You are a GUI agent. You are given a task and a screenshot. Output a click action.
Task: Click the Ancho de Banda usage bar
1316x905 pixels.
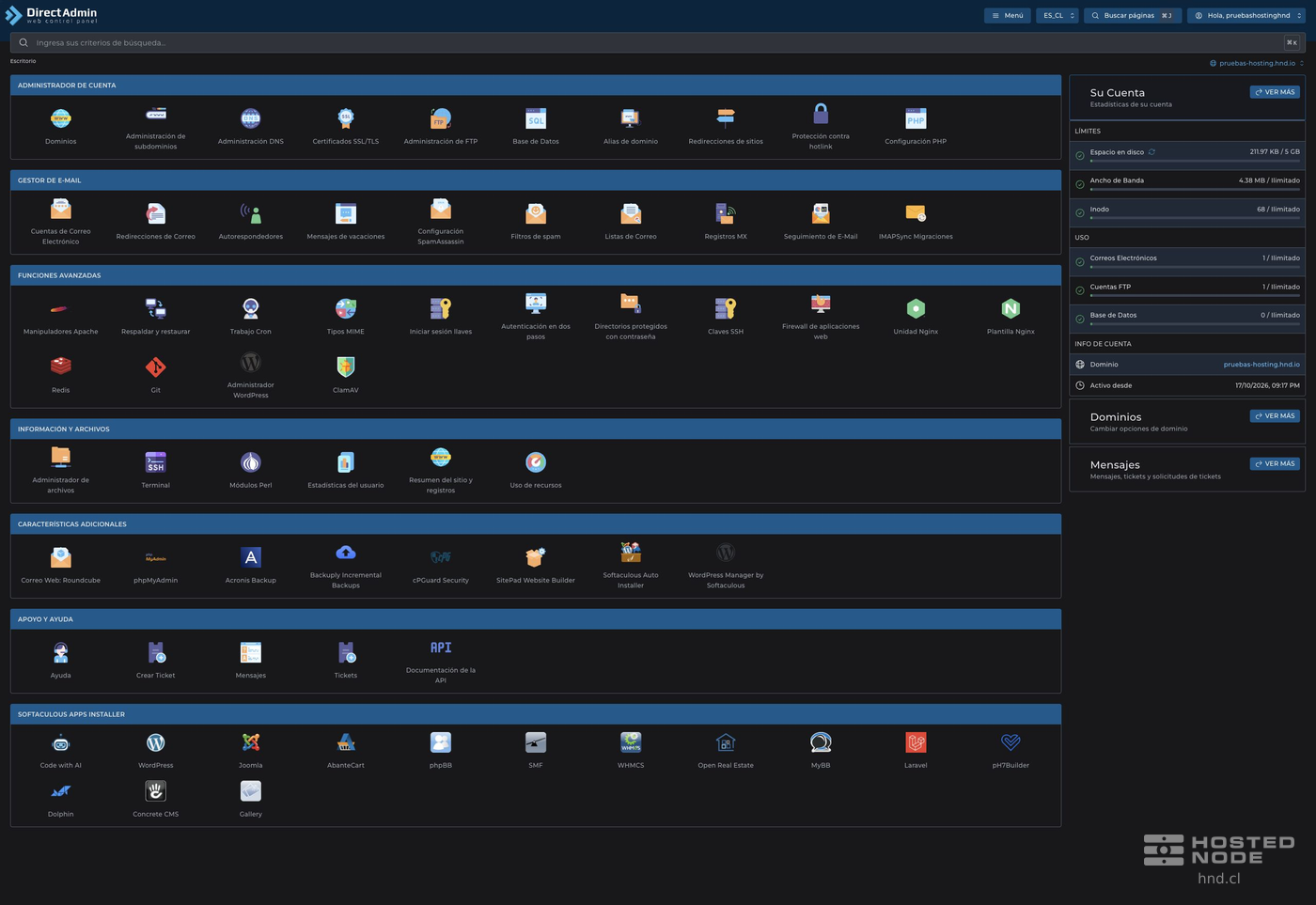(1195, 189)
